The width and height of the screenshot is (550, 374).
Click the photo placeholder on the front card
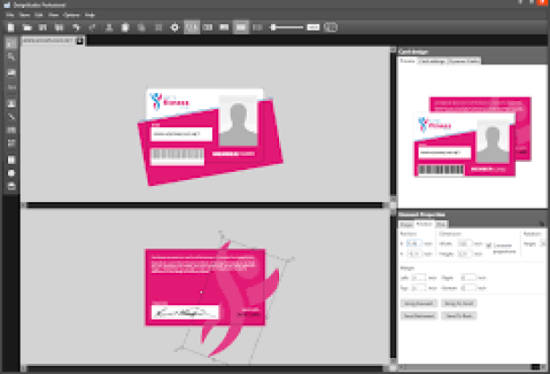(238, 120)
